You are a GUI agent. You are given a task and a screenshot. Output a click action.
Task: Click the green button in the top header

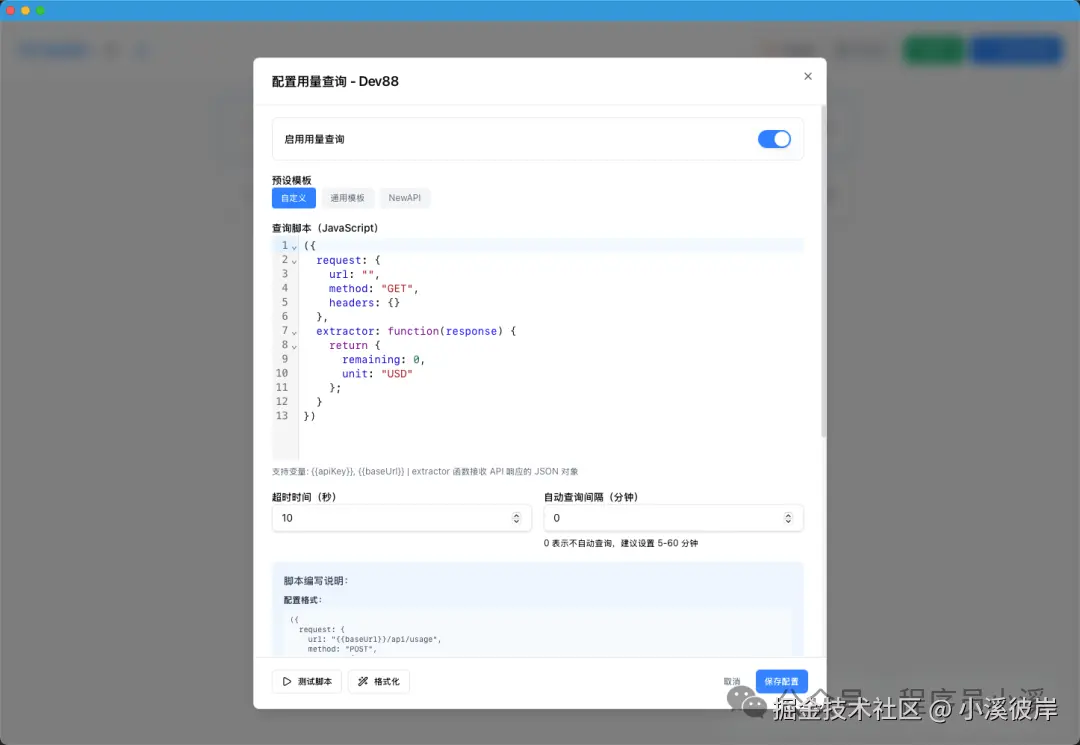point(932,49)
